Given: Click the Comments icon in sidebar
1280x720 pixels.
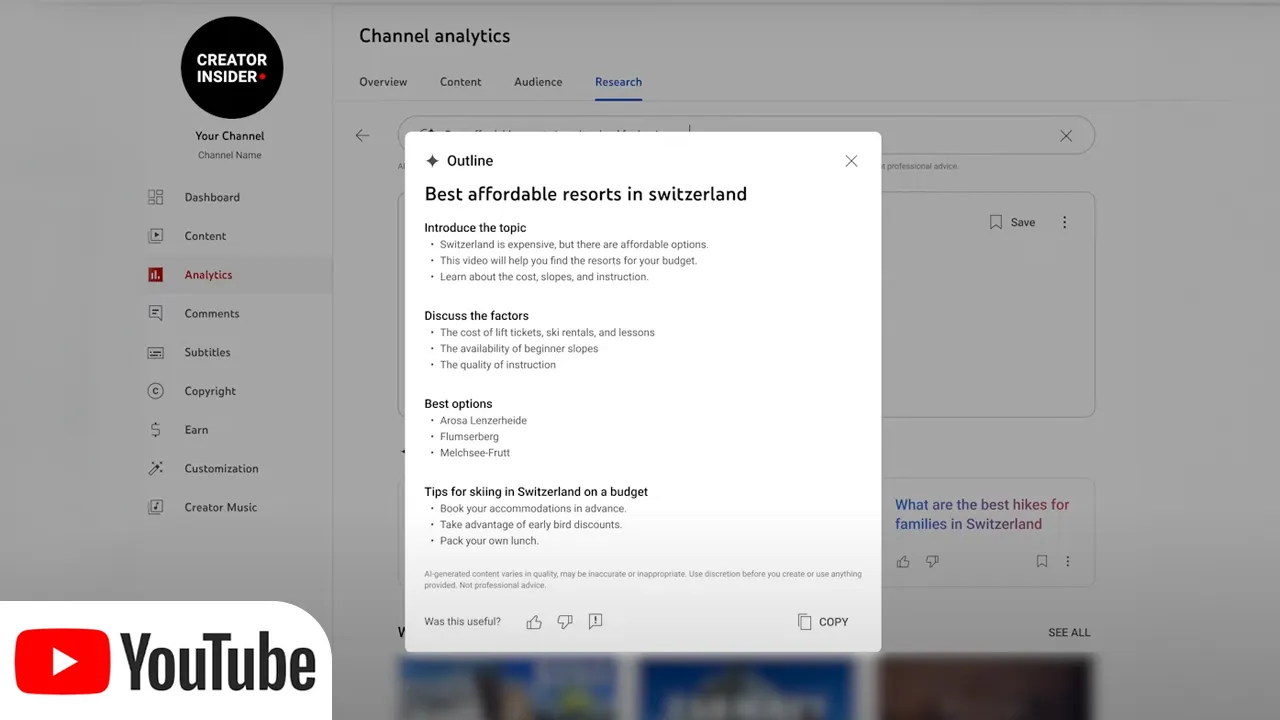Looking at the screenshot, I should coord(156,314).
